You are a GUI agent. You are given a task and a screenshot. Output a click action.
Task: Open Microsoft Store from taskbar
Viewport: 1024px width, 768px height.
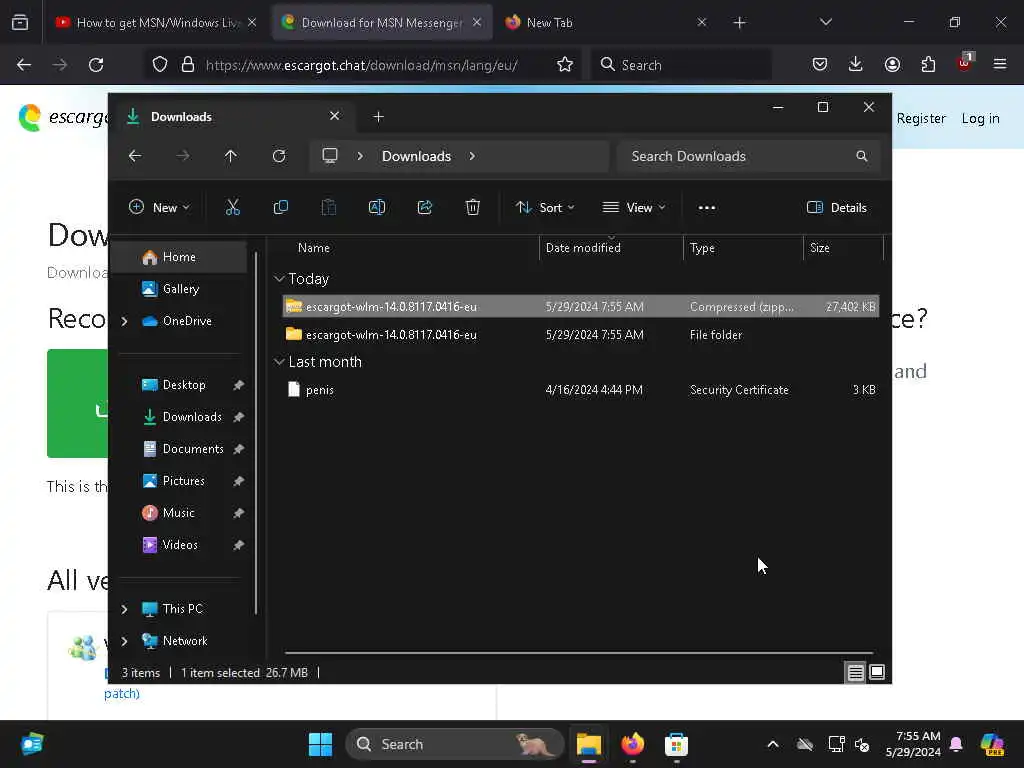coord(676,744)
